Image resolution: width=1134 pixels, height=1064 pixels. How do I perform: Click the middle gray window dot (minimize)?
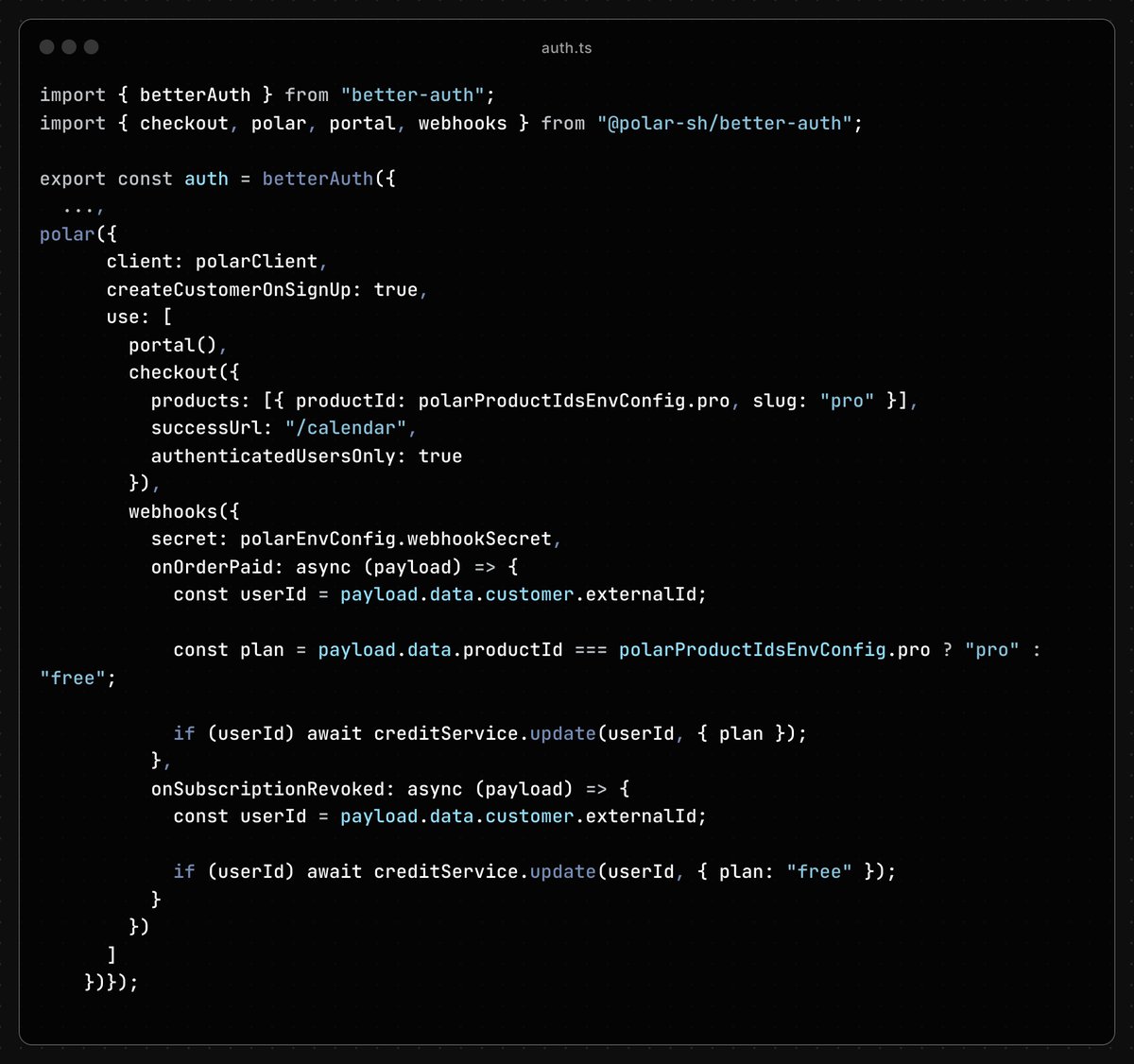(x=69, y=46)
